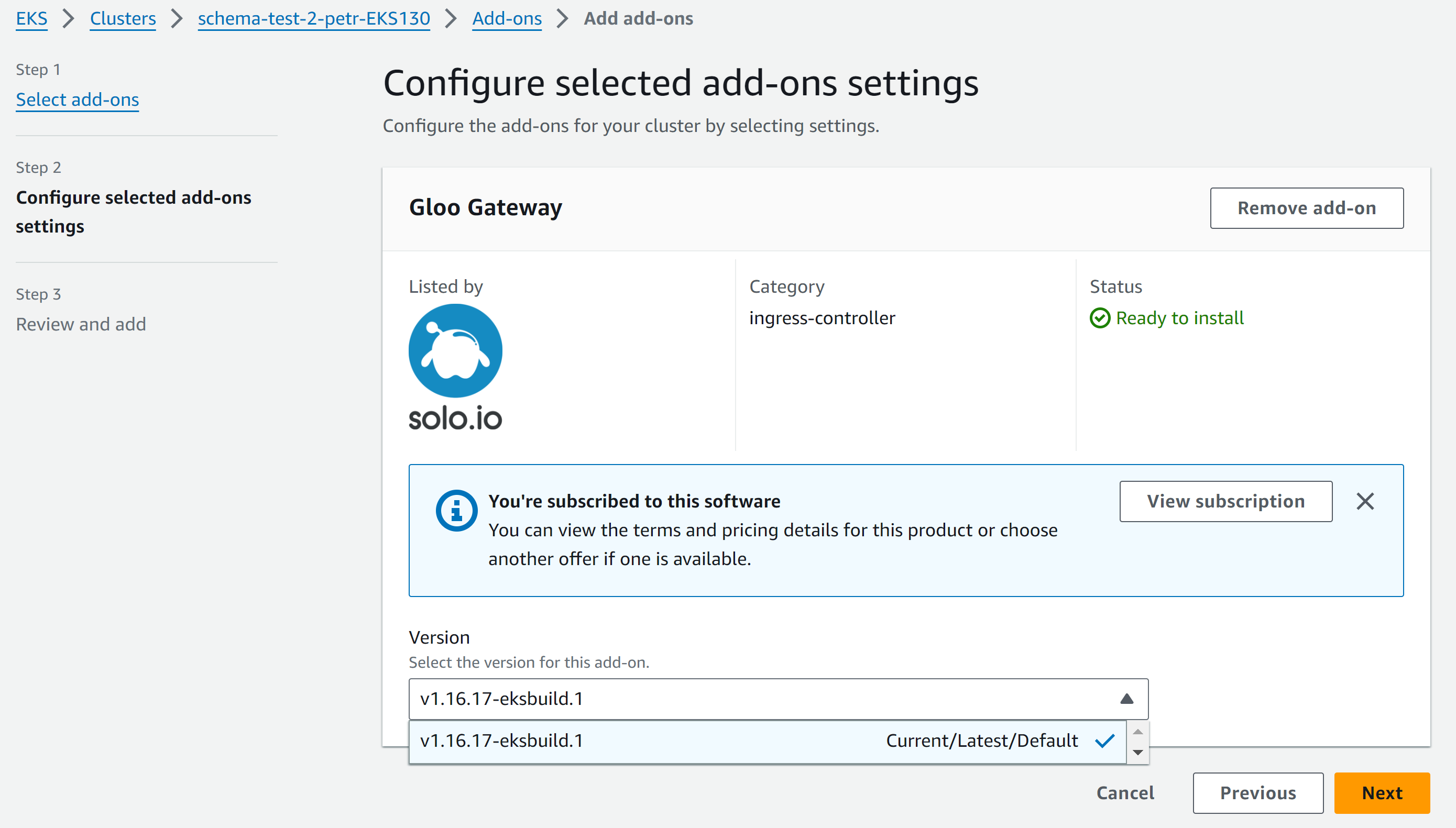Click the orange Next button

[x=1382, y=793]
